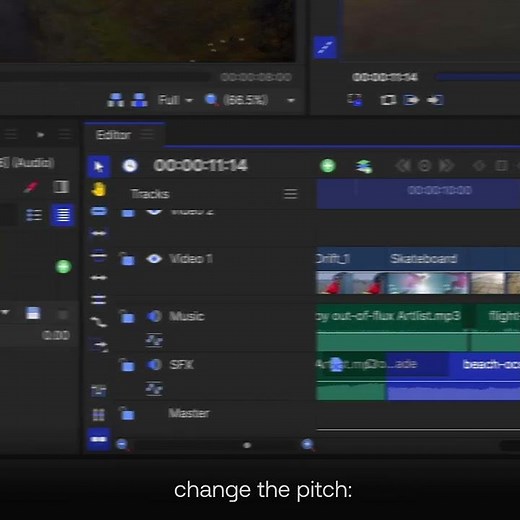The height and width of the screenshot is (520, 520).
Task: Click the circle button between marker arrows
Action: tap(425, 166)
